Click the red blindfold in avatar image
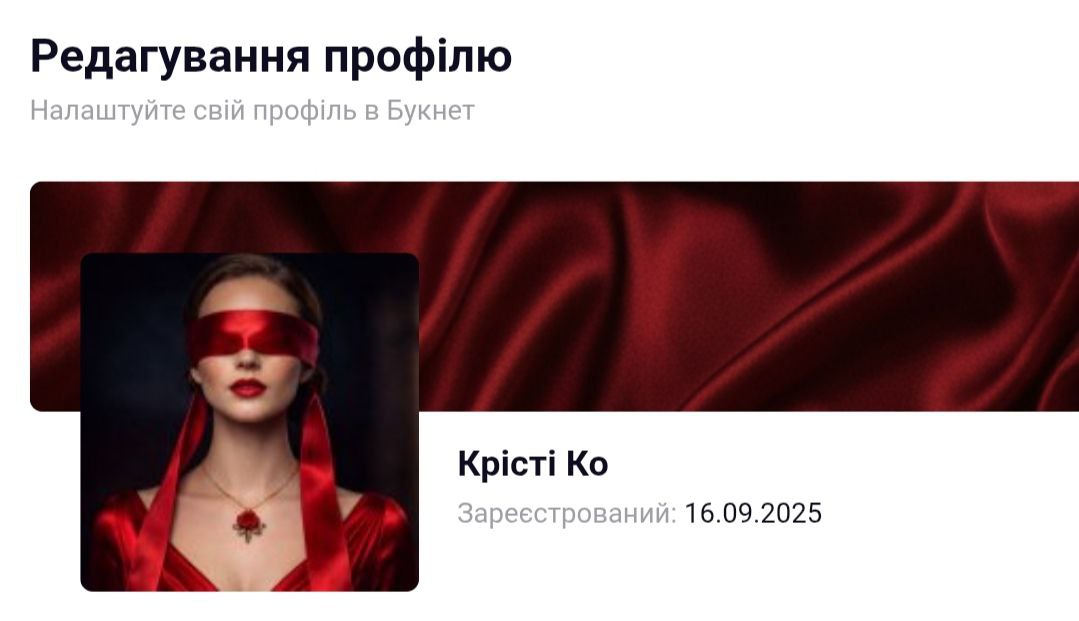 click(253, 336)
